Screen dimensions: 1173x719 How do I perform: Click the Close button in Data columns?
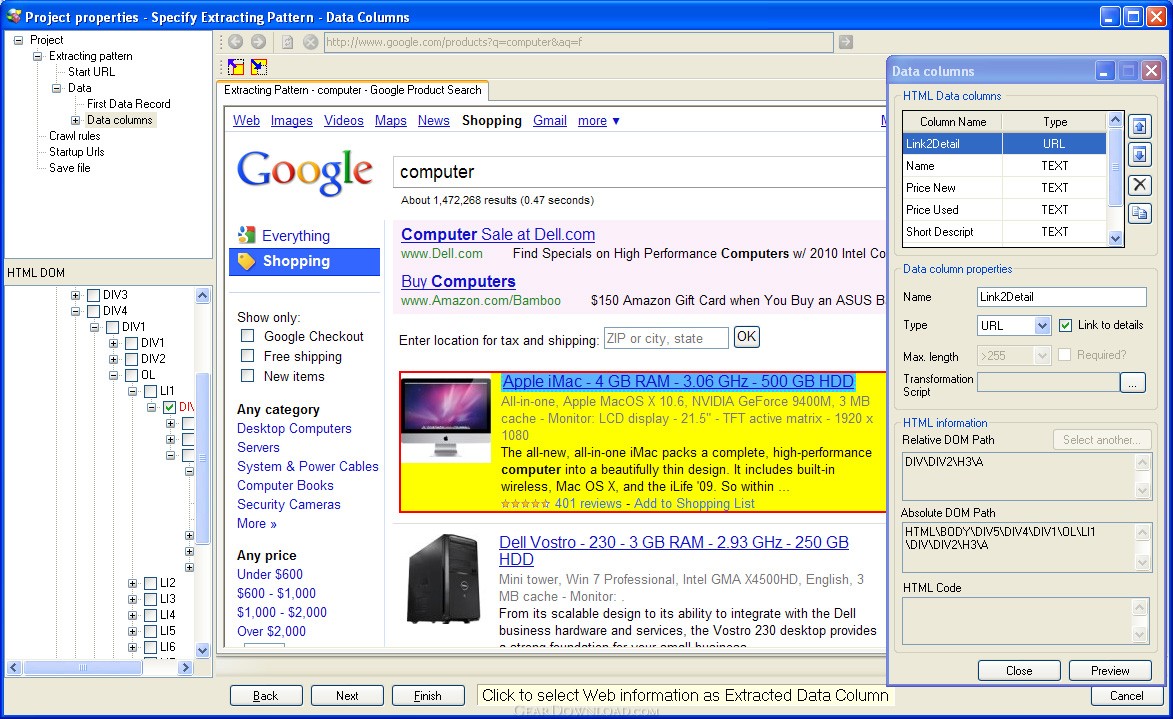click(x=1019, y=671)
